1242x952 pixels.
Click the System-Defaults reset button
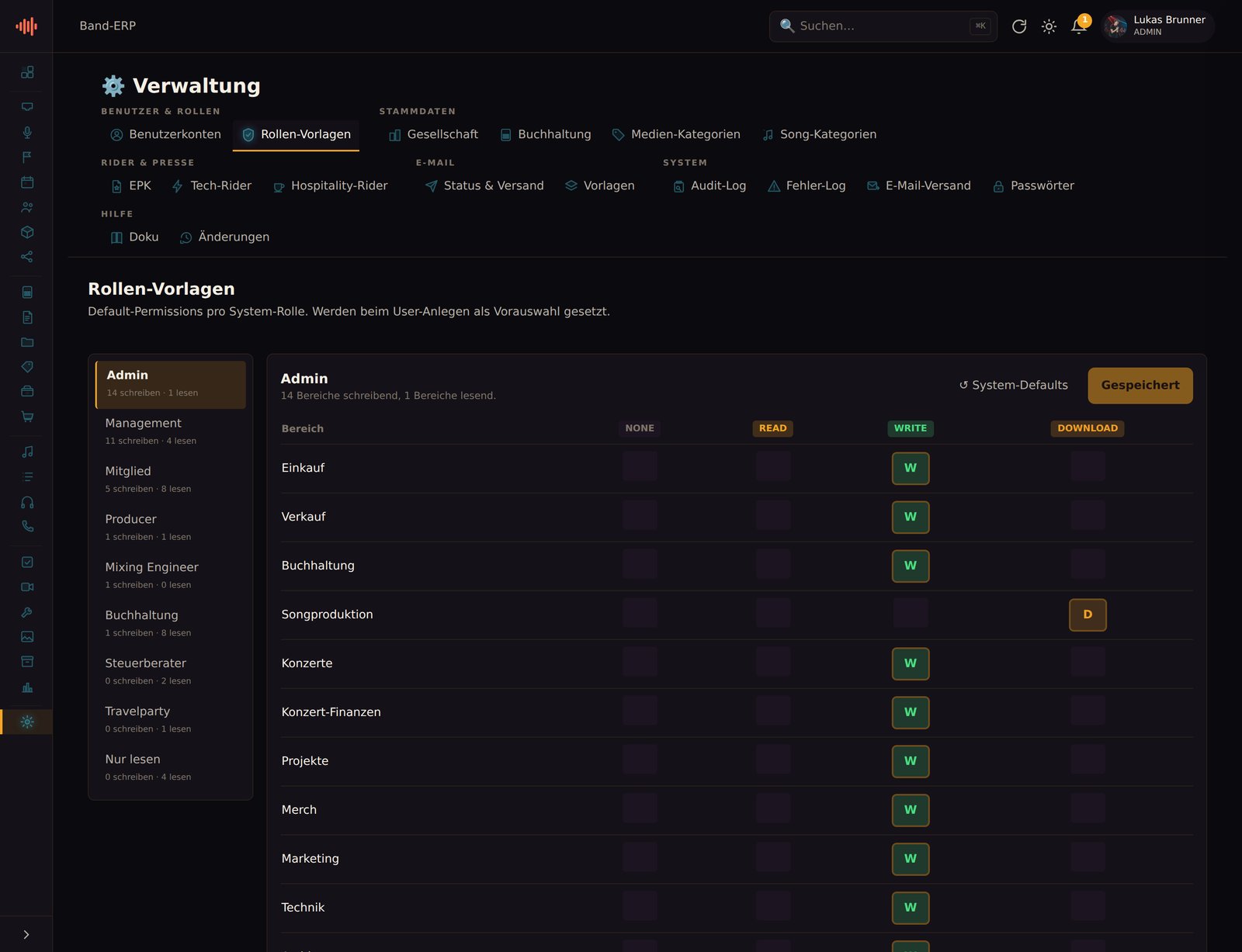click(1014, 386)
